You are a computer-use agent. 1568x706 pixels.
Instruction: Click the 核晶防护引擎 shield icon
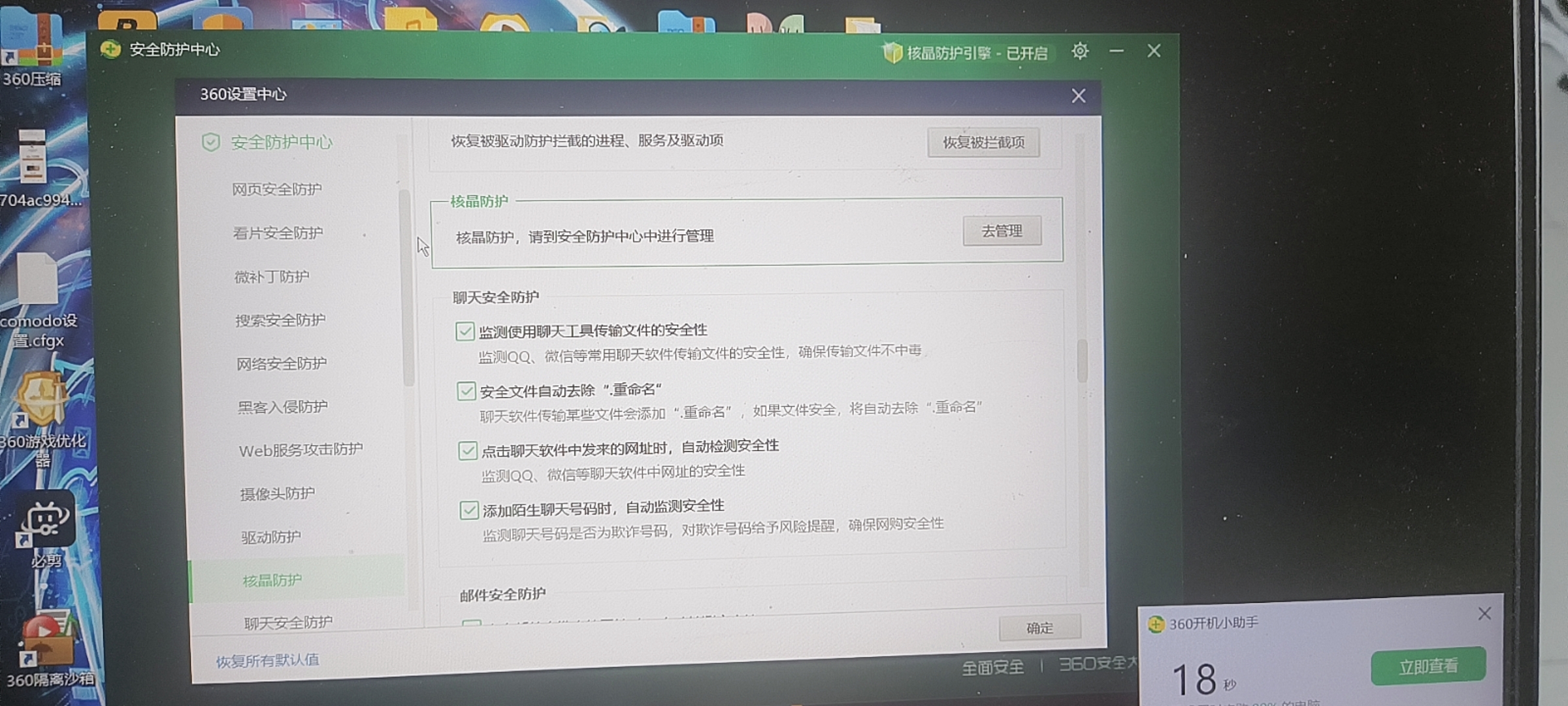point(892,52)
